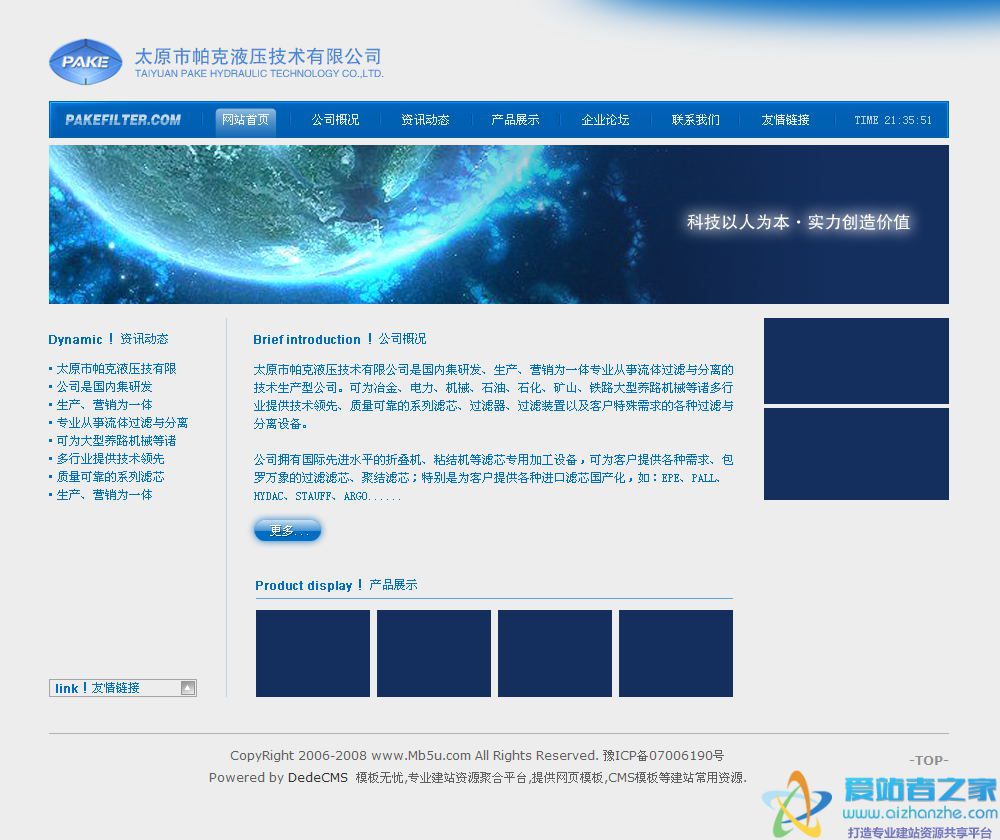Open the 联系我们 navigation item
Viewport: 1000px width, 840px height.
pyautogui.click(x=696, y=119)
